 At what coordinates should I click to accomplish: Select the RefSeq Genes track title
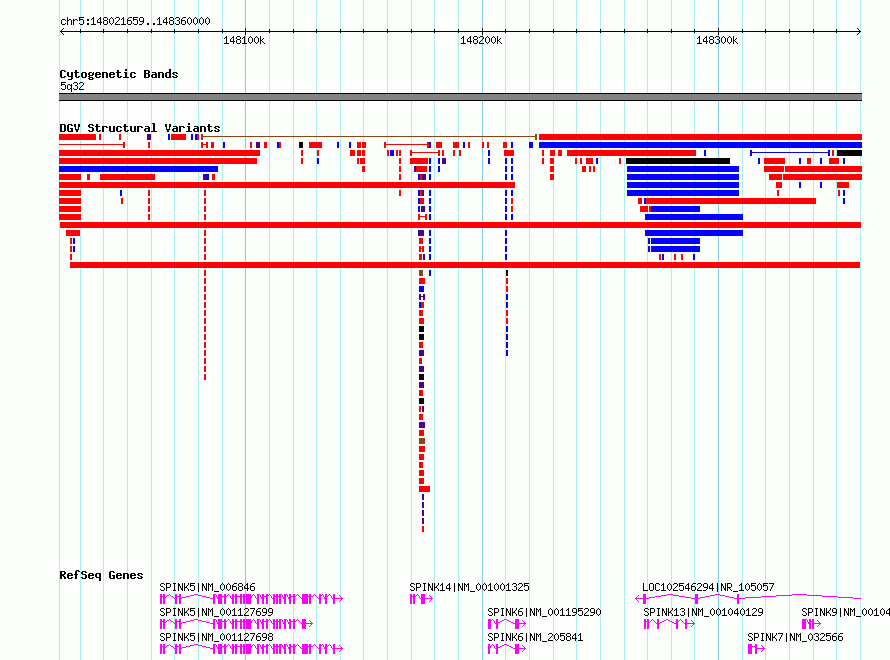pyautogui.click(x=101, y=575)
